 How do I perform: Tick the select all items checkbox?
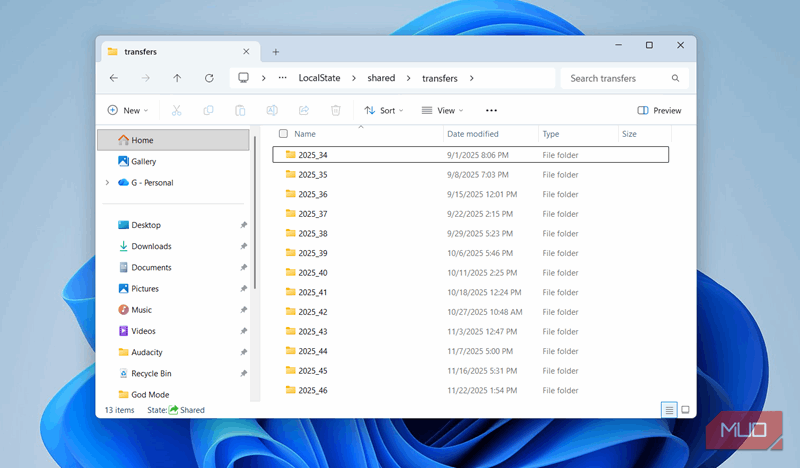coord(283,134)
